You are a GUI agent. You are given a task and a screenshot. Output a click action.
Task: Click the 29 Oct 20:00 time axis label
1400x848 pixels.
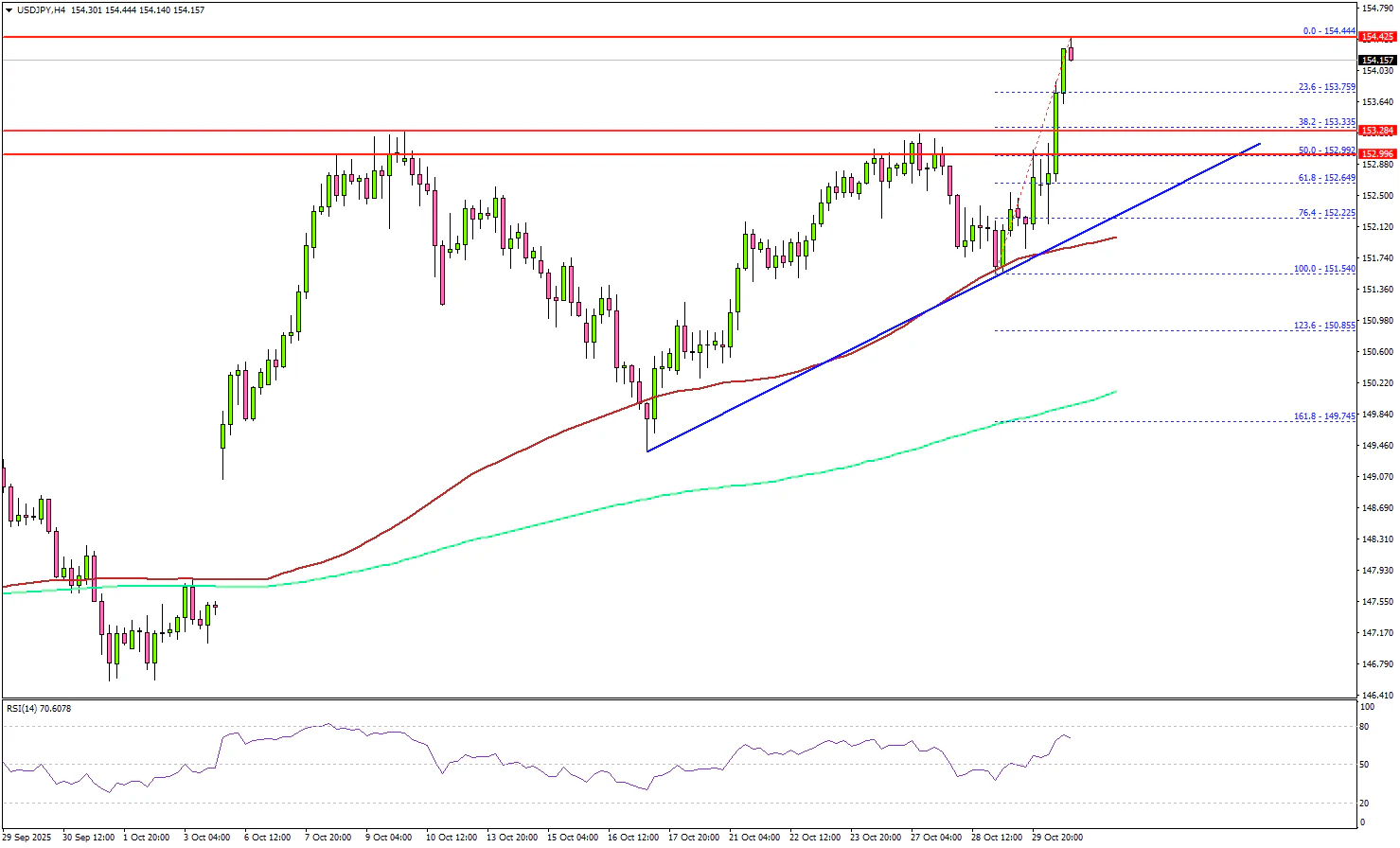tap(1057, 838)
